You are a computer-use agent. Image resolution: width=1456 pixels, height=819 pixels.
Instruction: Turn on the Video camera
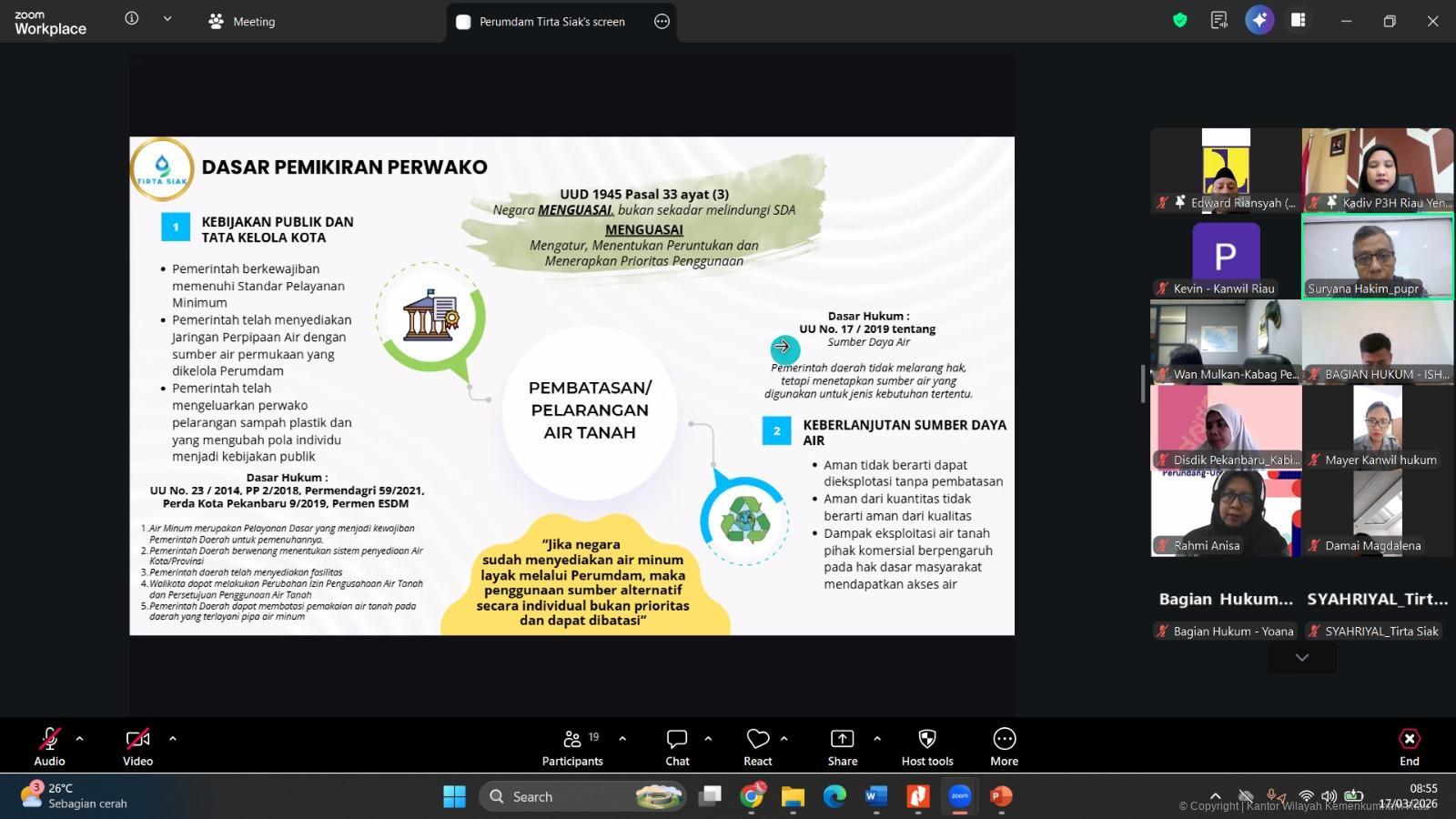[x=137, y=746]
